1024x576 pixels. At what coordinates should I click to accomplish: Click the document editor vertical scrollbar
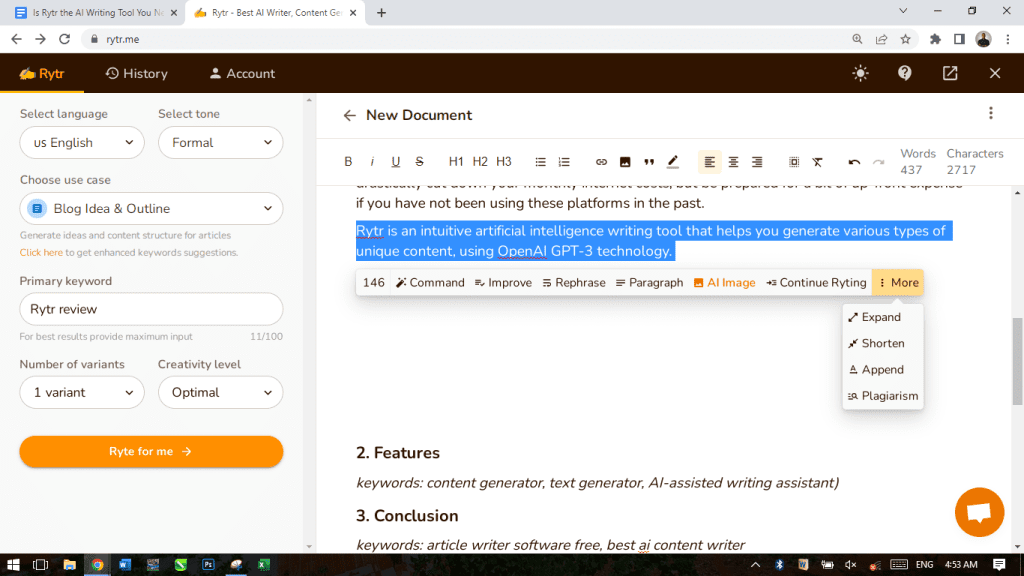pyautogui.click(x=1017, y=362)
